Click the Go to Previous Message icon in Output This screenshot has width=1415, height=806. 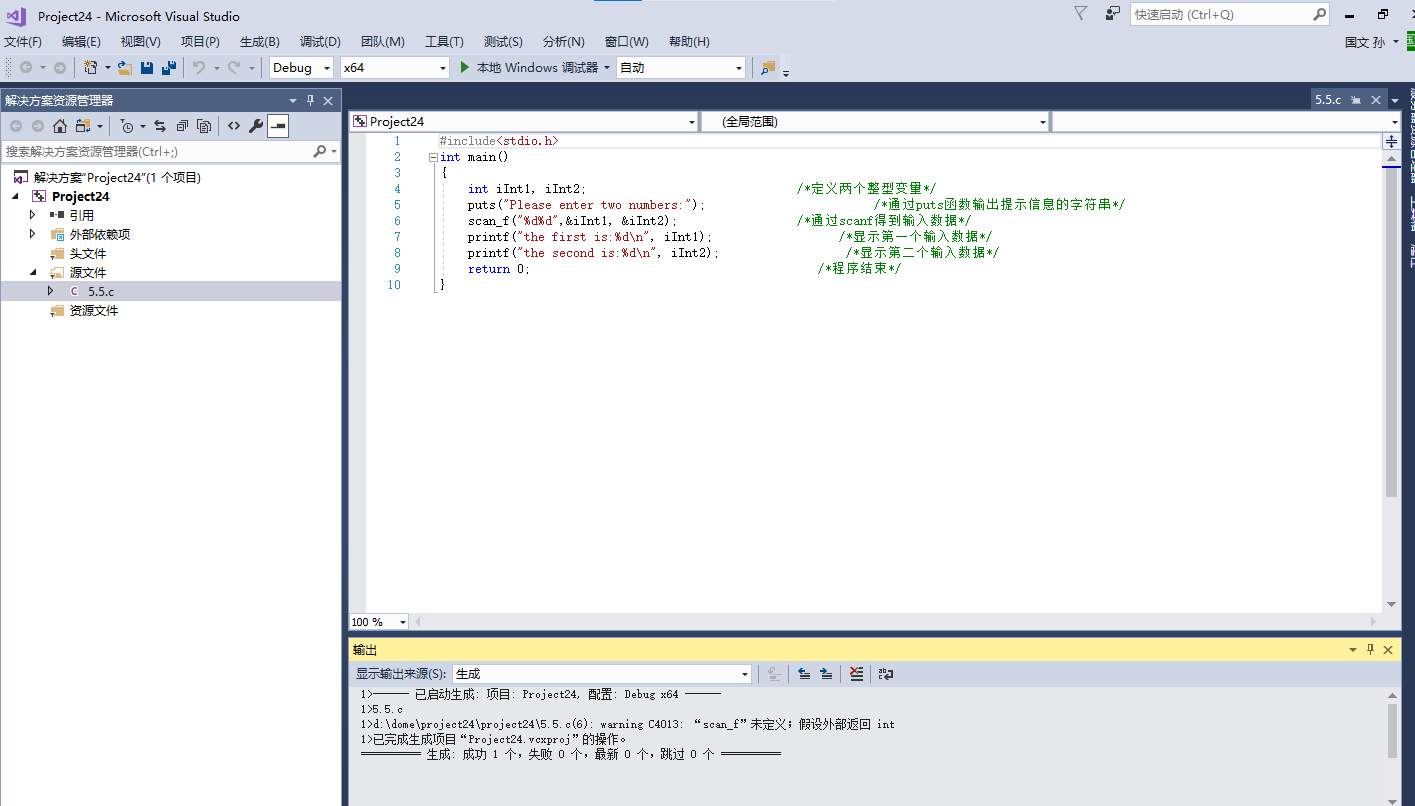point(804,674)
